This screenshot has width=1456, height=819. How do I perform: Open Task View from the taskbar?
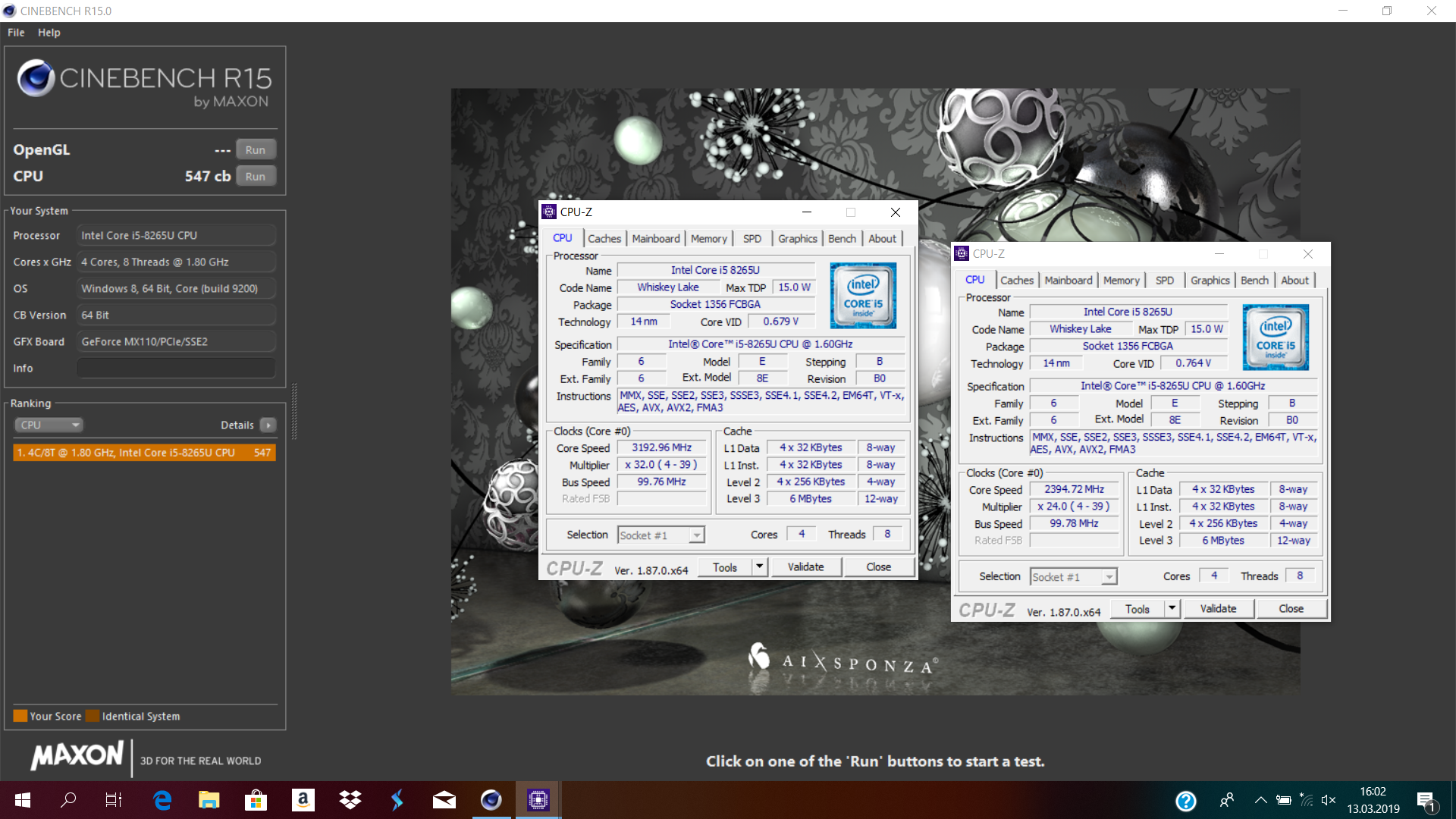114,800
